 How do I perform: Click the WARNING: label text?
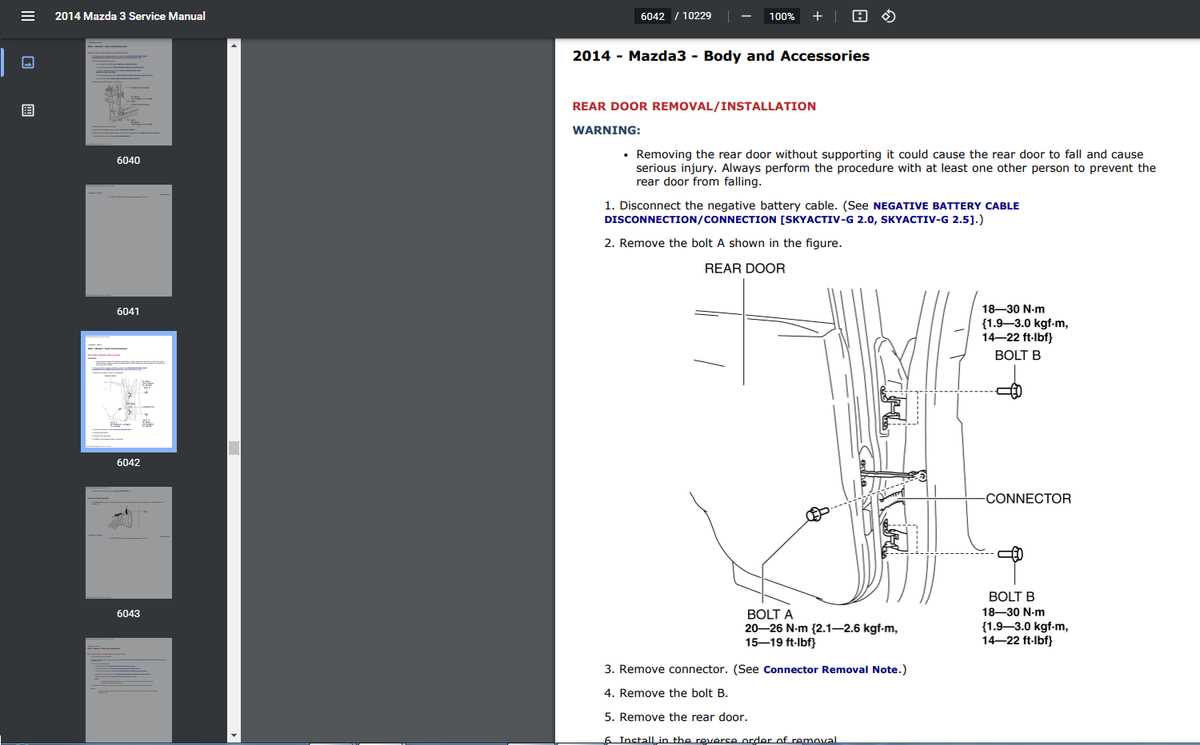click(x=606, y=130)
